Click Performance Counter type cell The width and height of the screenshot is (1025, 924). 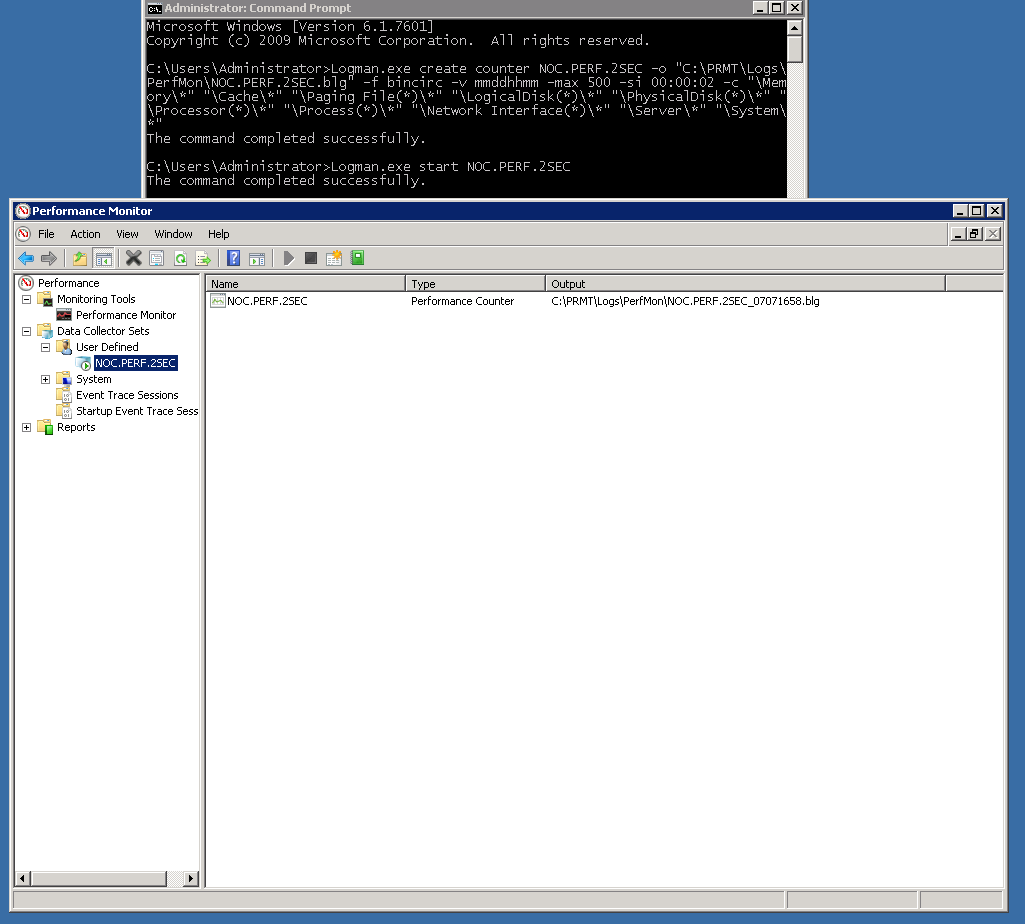(462, 301)
